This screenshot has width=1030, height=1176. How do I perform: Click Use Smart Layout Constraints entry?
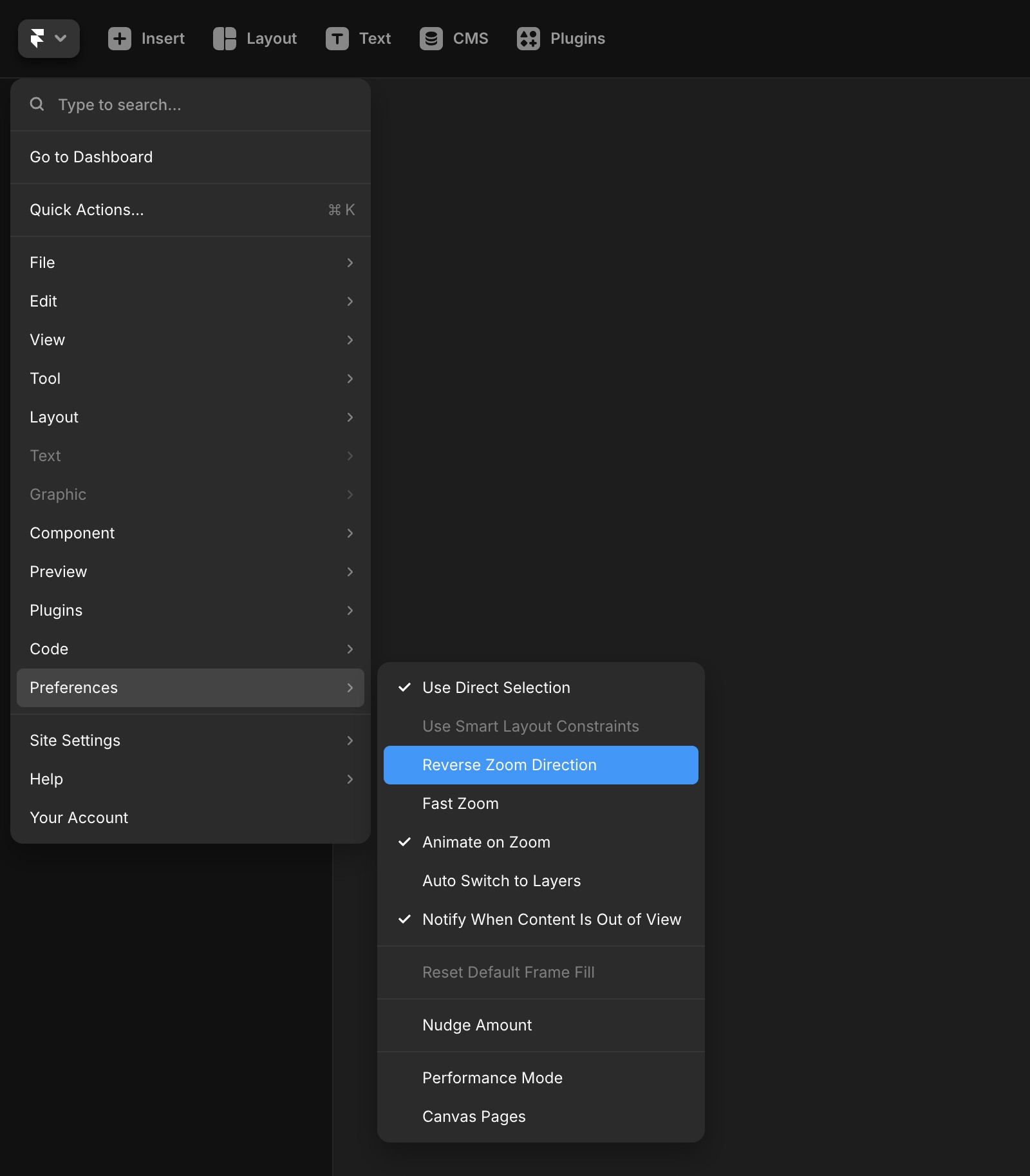541,726
